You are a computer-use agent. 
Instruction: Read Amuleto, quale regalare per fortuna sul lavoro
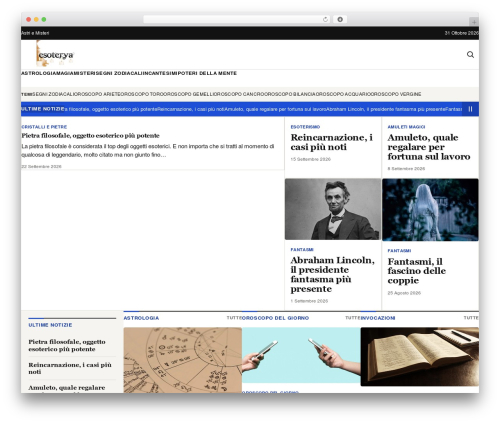point(429,147)
